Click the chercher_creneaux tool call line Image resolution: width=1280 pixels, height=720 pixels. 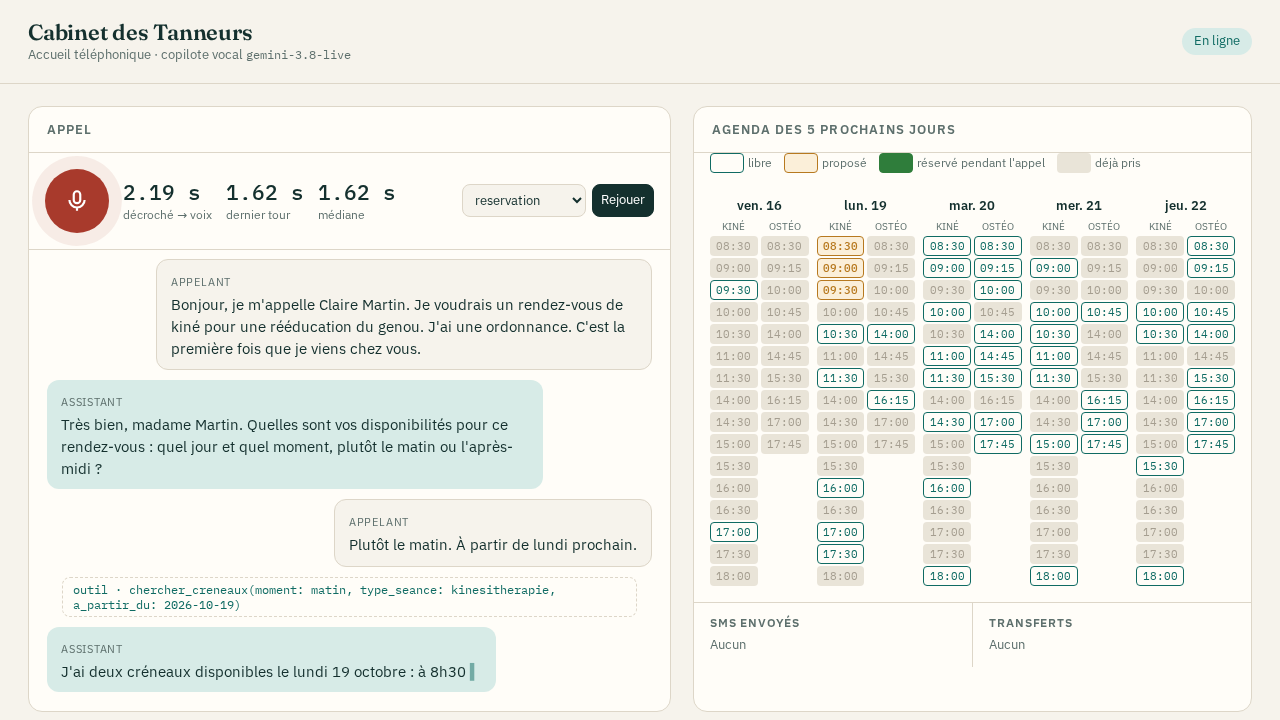click(x=349, y=597)
